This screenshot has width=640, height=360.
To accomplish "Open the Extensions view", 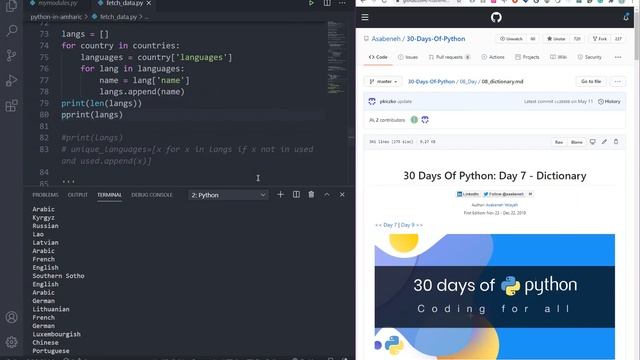I will [x=11, y=106].
